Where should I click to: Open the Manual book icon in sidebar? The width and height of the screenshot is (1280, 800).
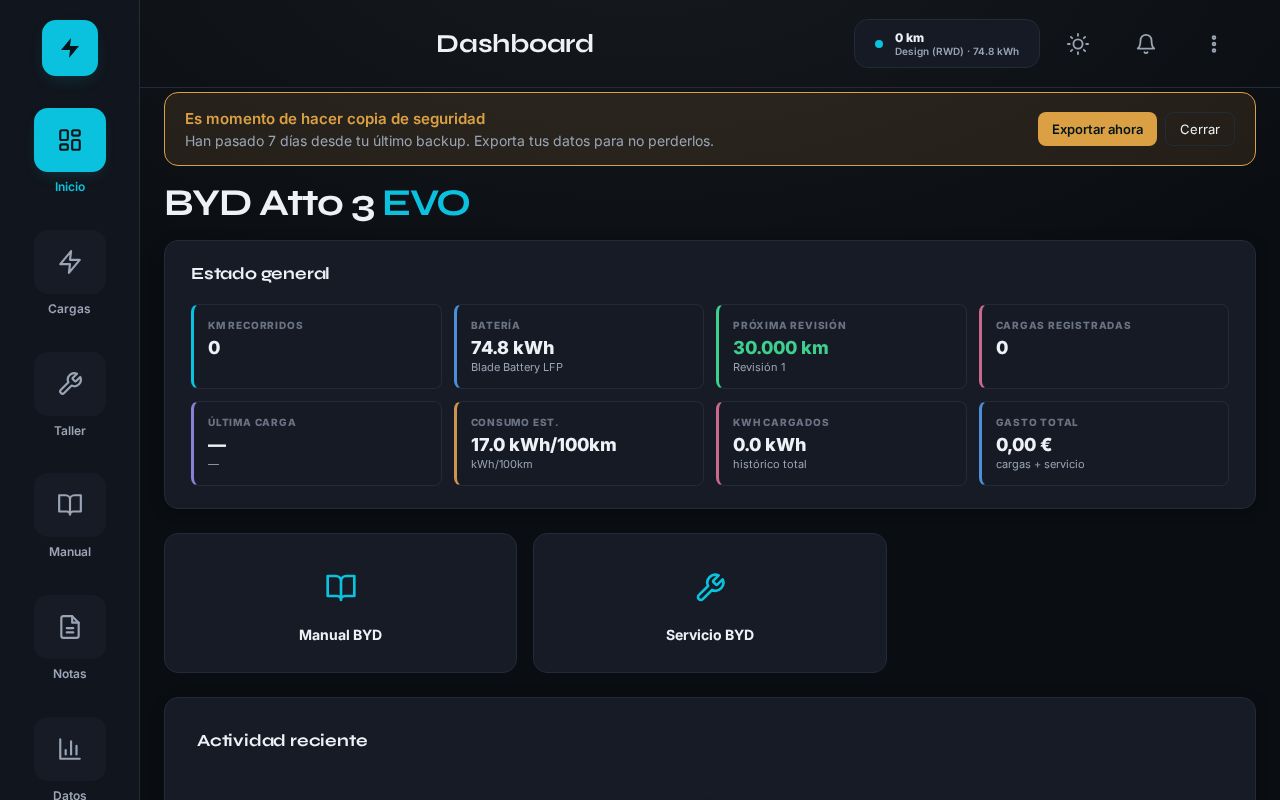(x=70, y=505)
